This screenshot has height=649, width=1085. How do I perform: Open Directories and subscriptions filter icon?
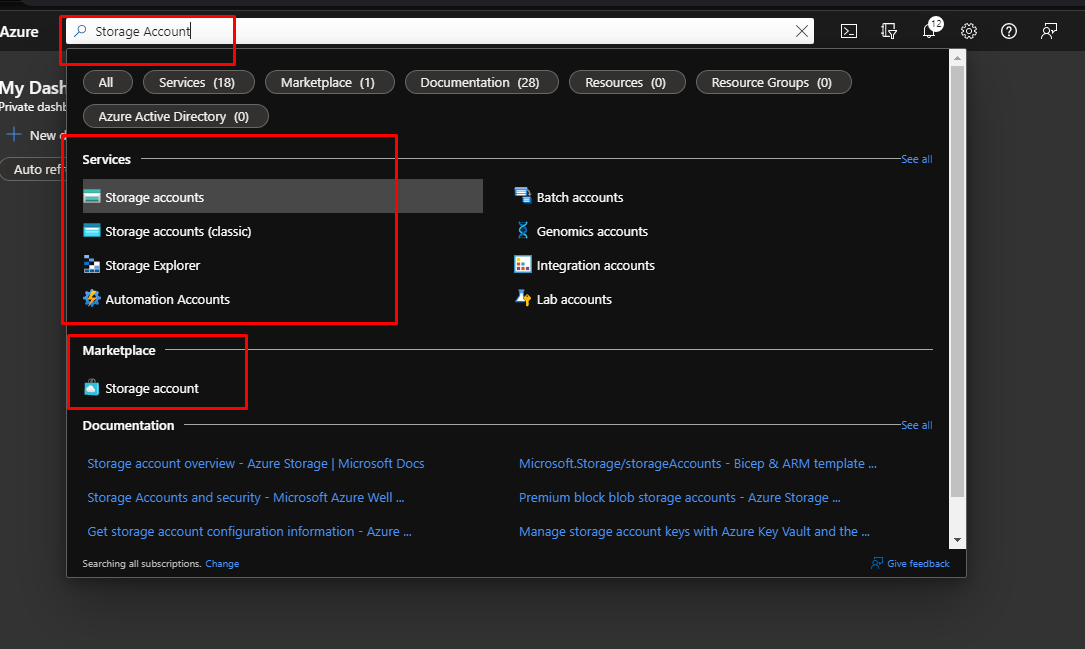(888, 31)
